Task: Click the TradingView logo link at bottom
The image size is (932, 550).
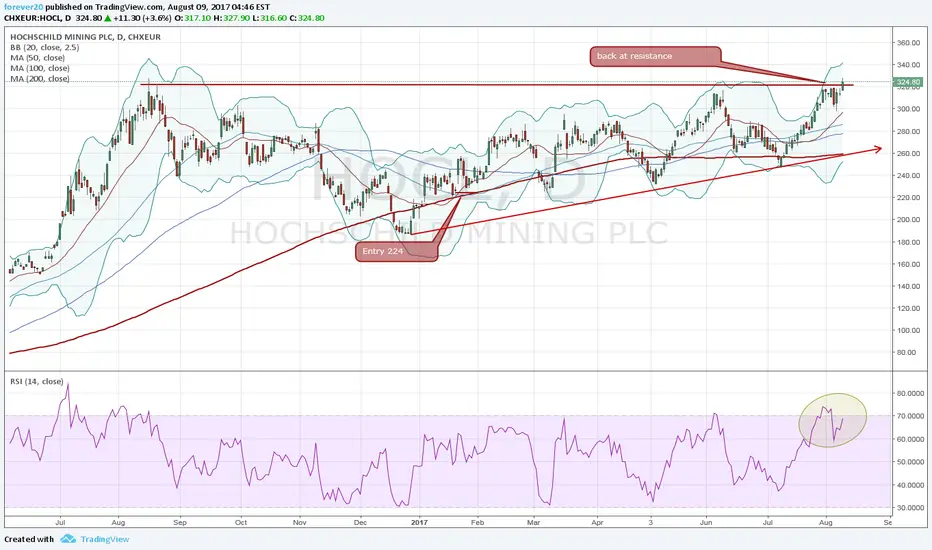Action: pyautogui.click(x=95, y=539)
